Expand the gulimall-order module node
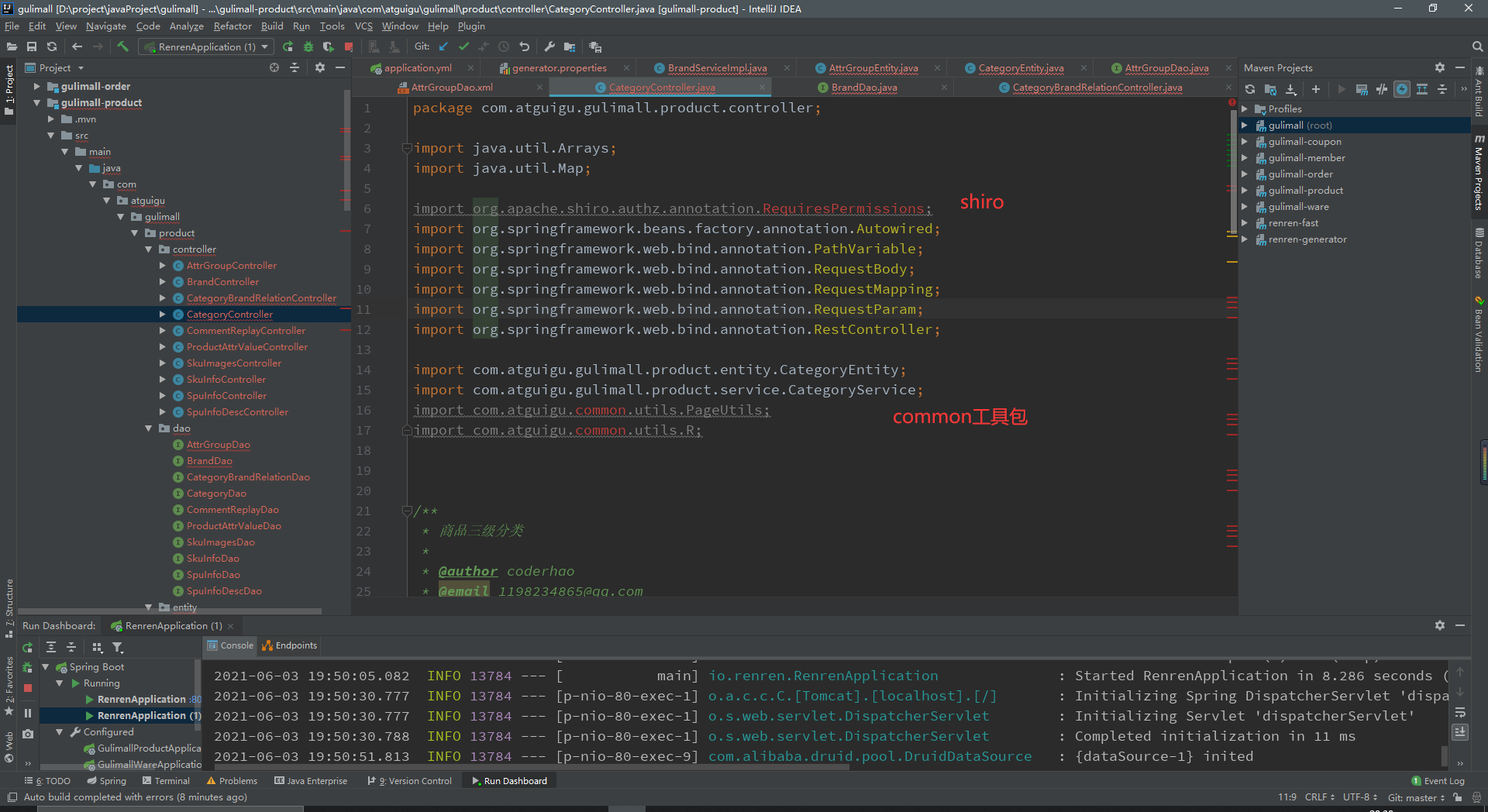The width and height of the screenshot is (1488, 812). pyautogui.click(x=36, y=86)
